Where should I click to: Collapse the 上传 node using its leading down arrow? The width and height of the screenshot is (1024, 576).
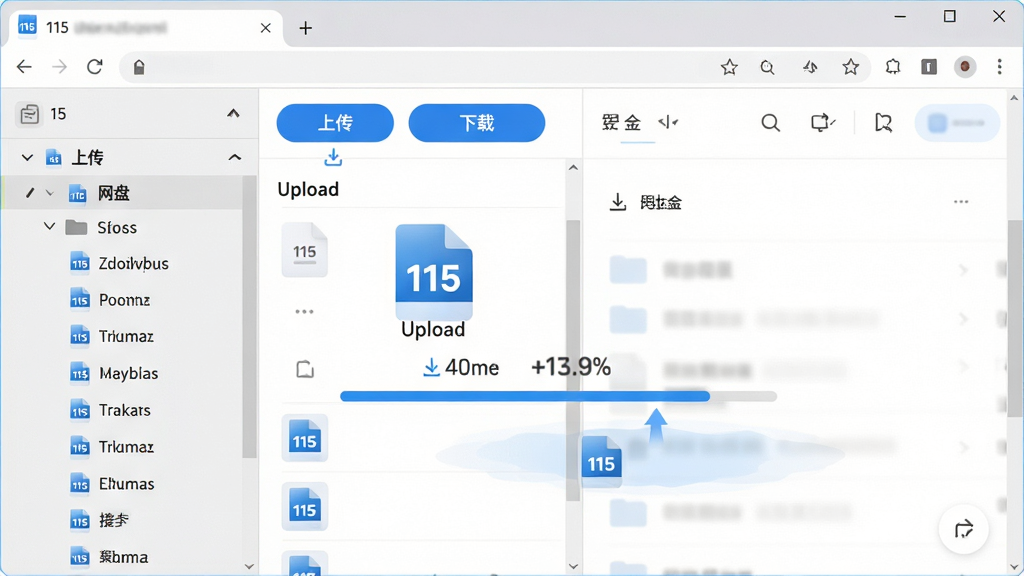pyautogui.click(x=27, y=157)
